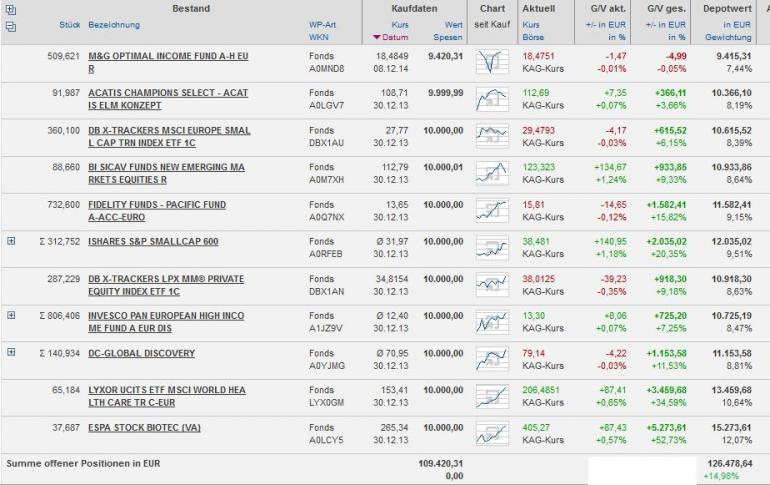Select weighting 12,07% for ESPA STOCK BIOTEC
770x485 pixels.
[739, 440]
